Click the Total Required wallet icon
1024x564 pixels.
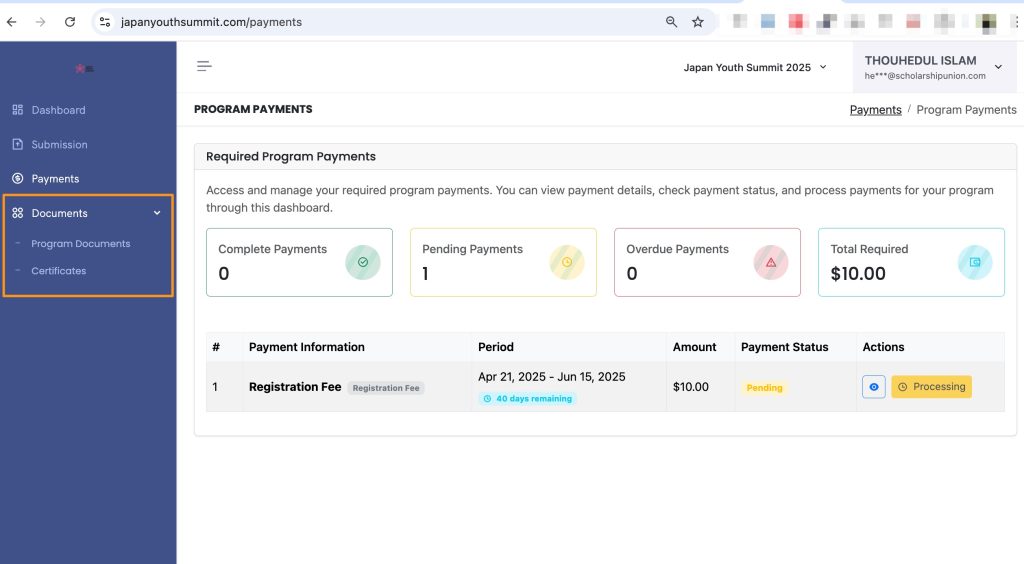(x=975, y=262)
